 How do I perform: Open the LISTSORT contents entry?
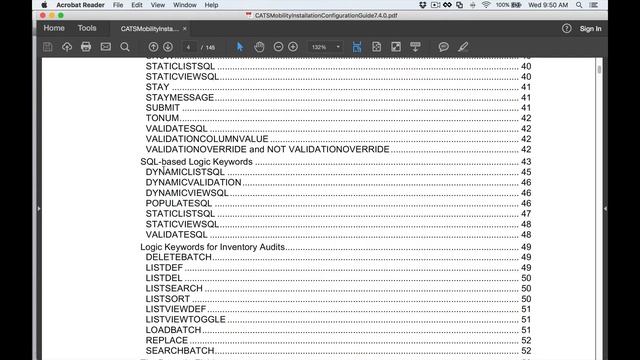168,299
